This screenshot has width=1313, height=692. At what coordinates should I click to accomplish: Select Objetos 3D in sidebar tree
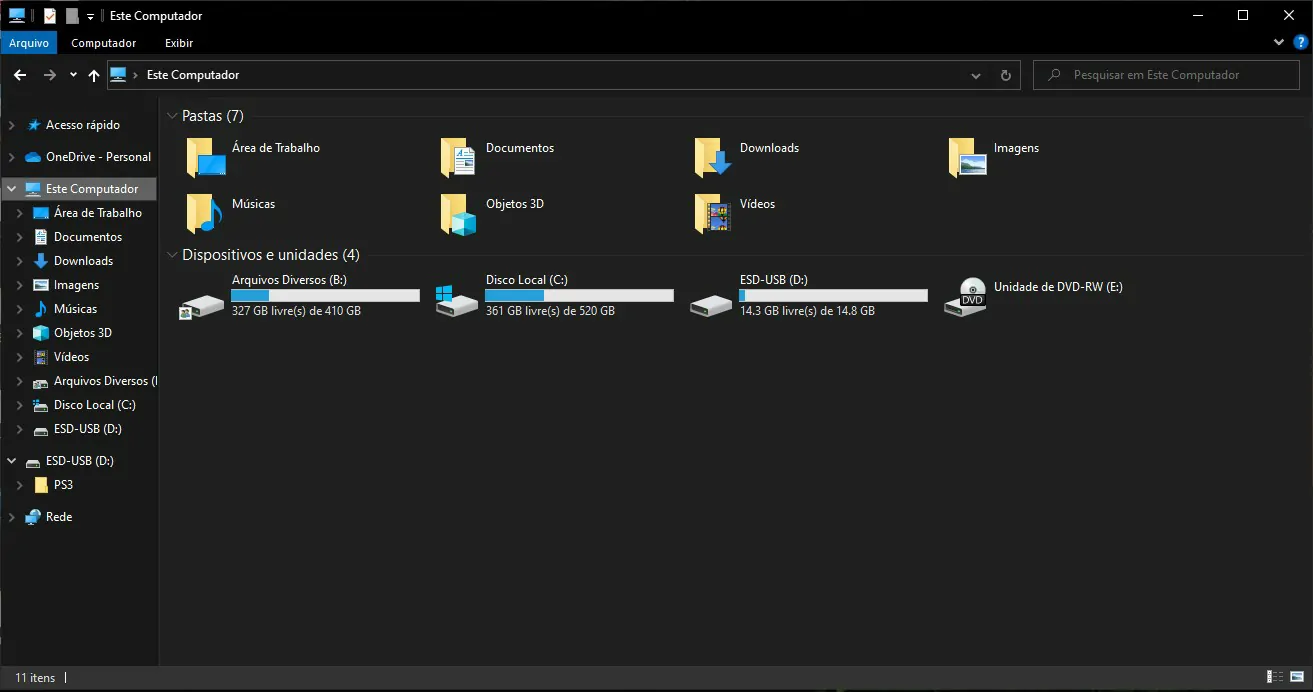[83, 333]
